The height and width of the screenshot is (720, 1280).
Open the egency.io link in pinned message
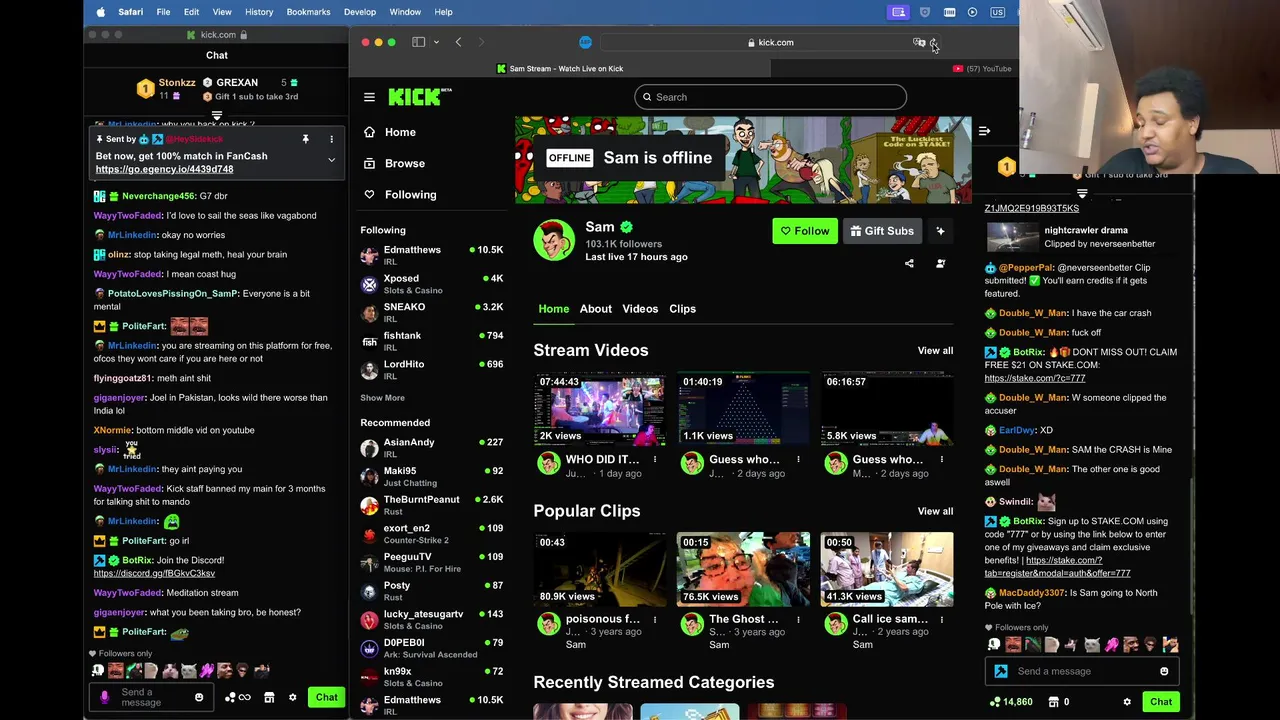(164, 170)
